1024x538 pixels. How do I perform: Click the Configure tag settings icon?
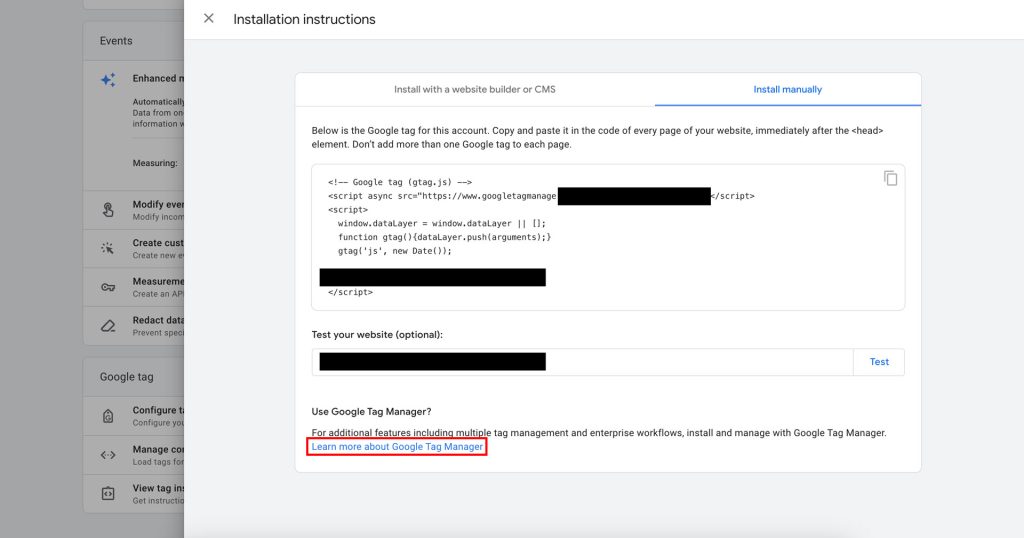point(108,416)
